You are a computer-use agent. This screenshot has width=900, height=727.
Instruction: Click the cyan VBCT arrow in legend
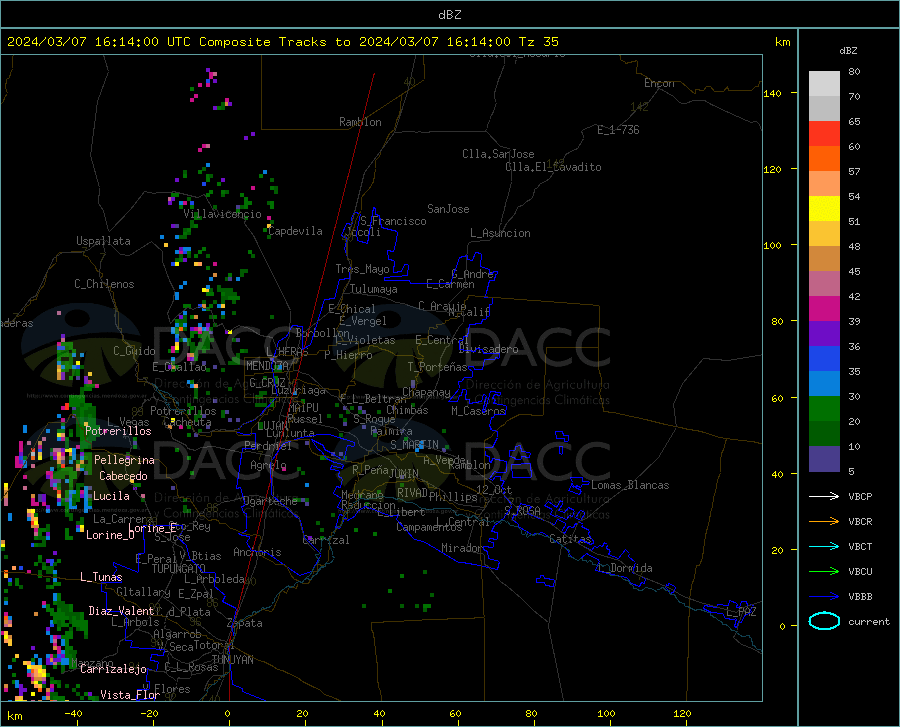pyautogui.click(x=824, y=546)
